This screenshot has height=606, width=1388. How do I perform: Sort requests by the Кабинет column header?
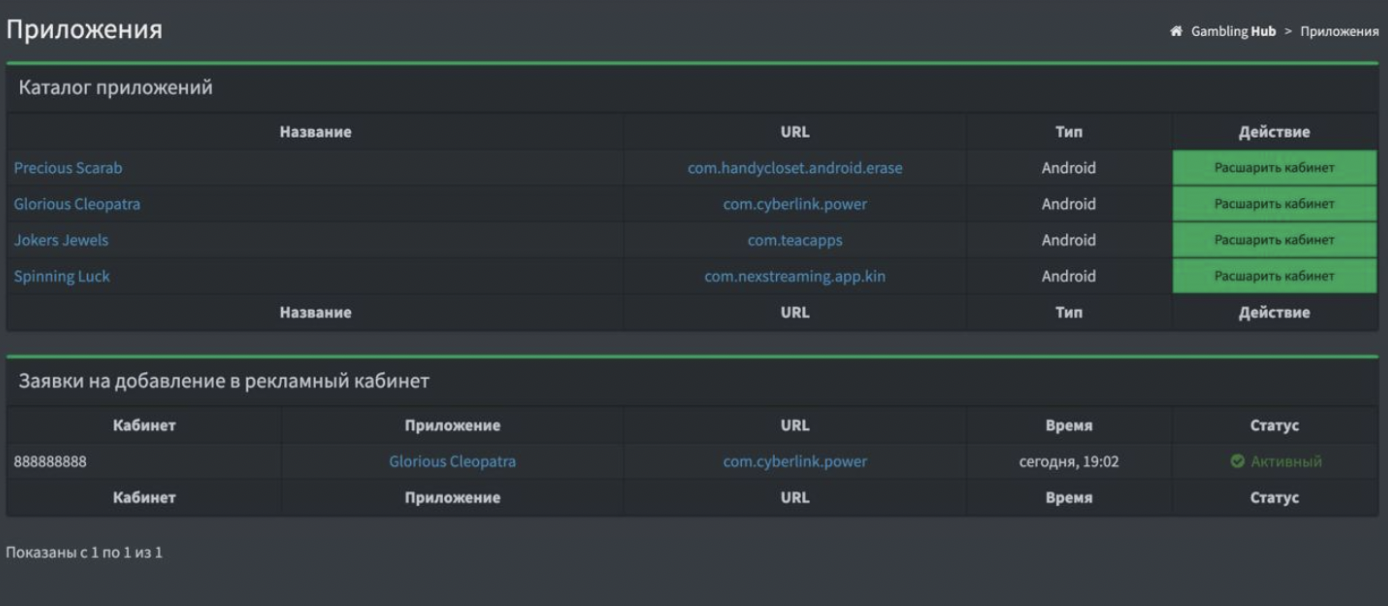(x=144, y=425)
